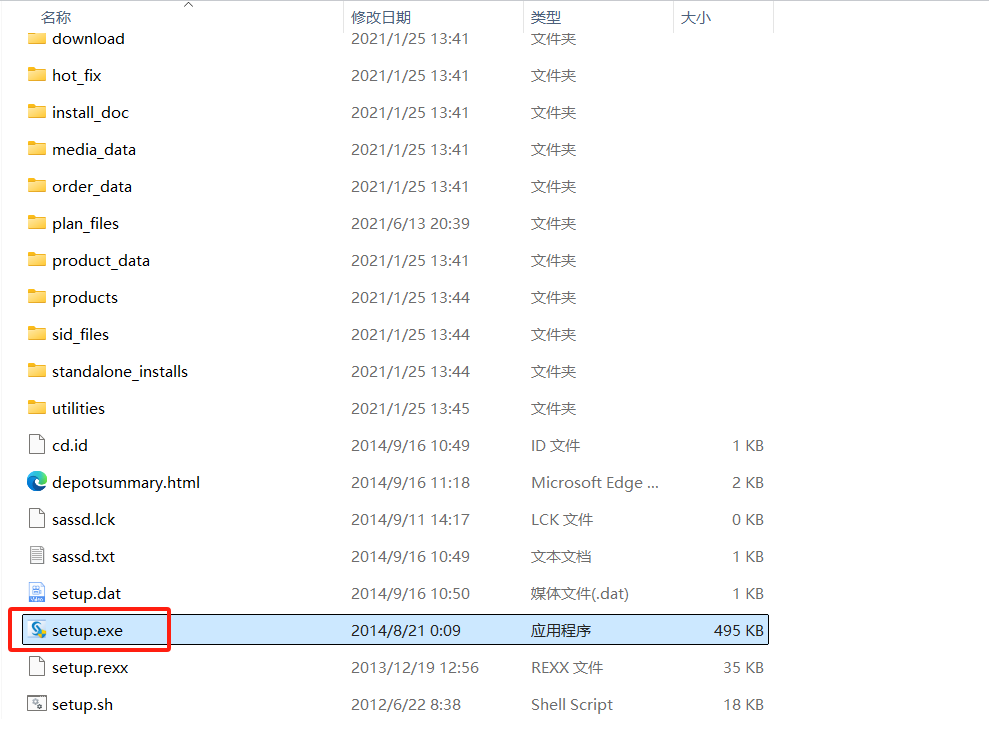Select the folder name utilities
The image size is (989, 737).
(x=78, y=408)
